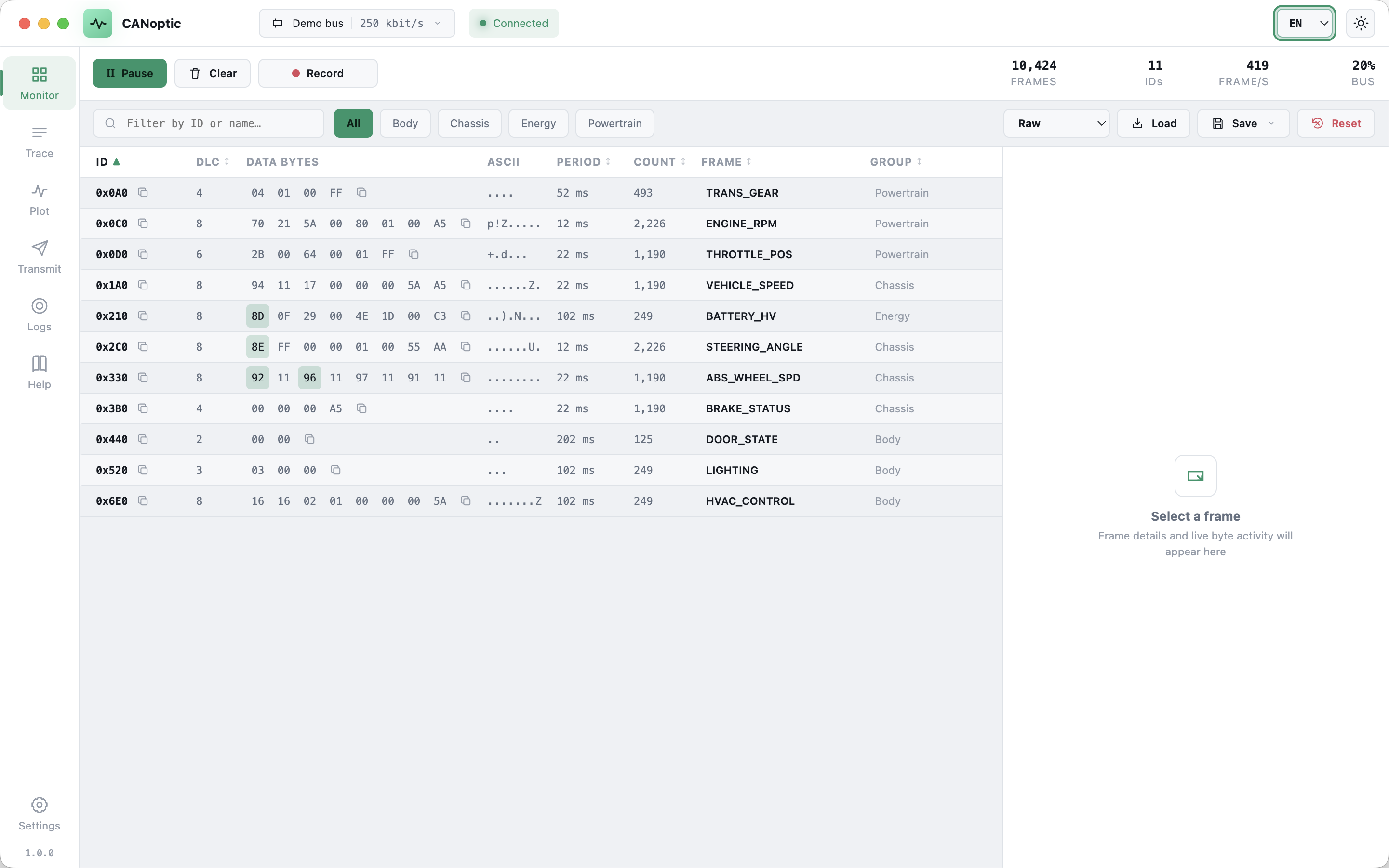Copy the ID of frame 0x3B0
Viewport: 1389px width, 868px height.
(x=143, y=408)
